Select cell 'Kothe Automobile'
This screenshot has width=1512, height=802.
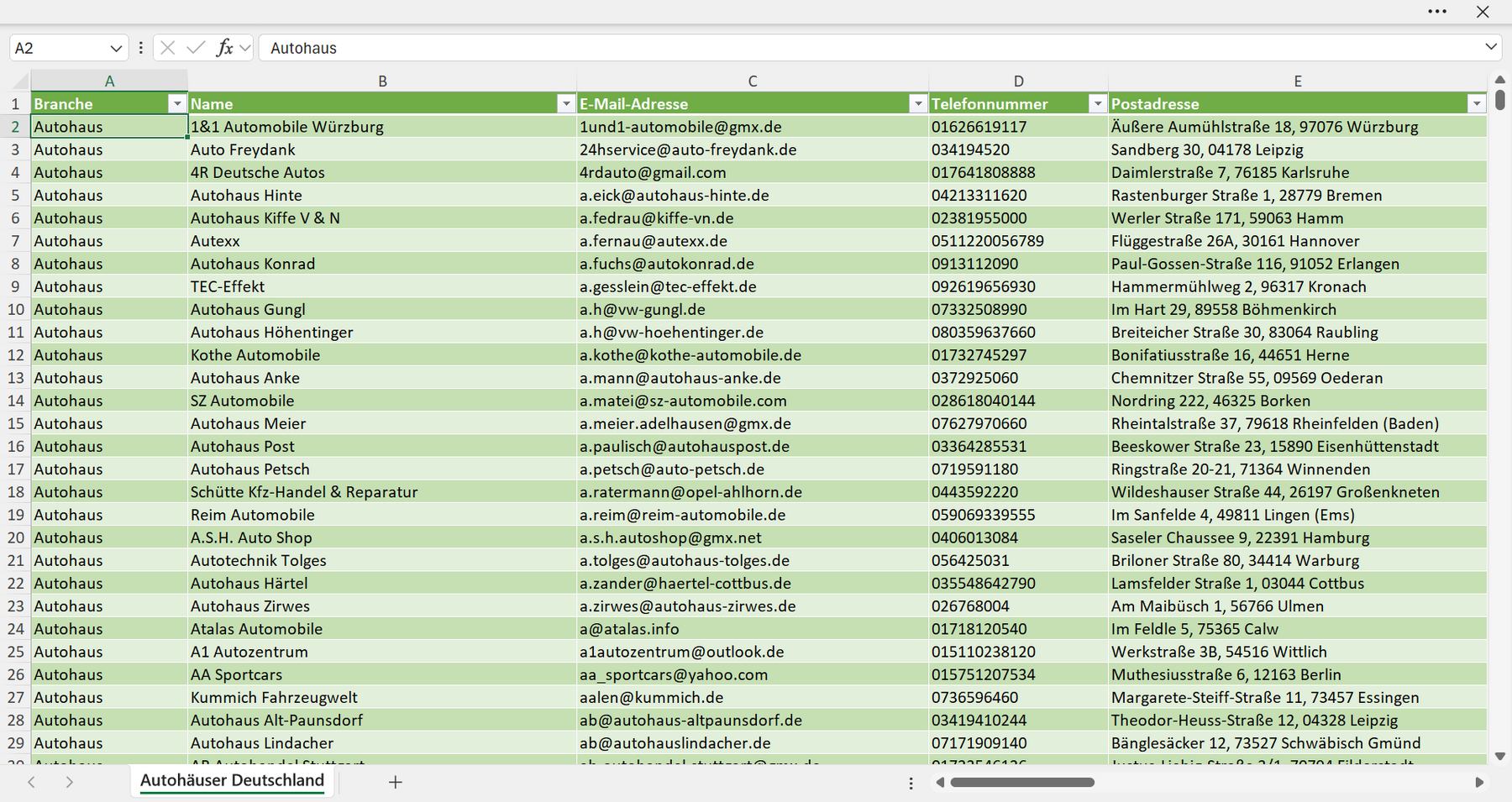coord(382,354)
